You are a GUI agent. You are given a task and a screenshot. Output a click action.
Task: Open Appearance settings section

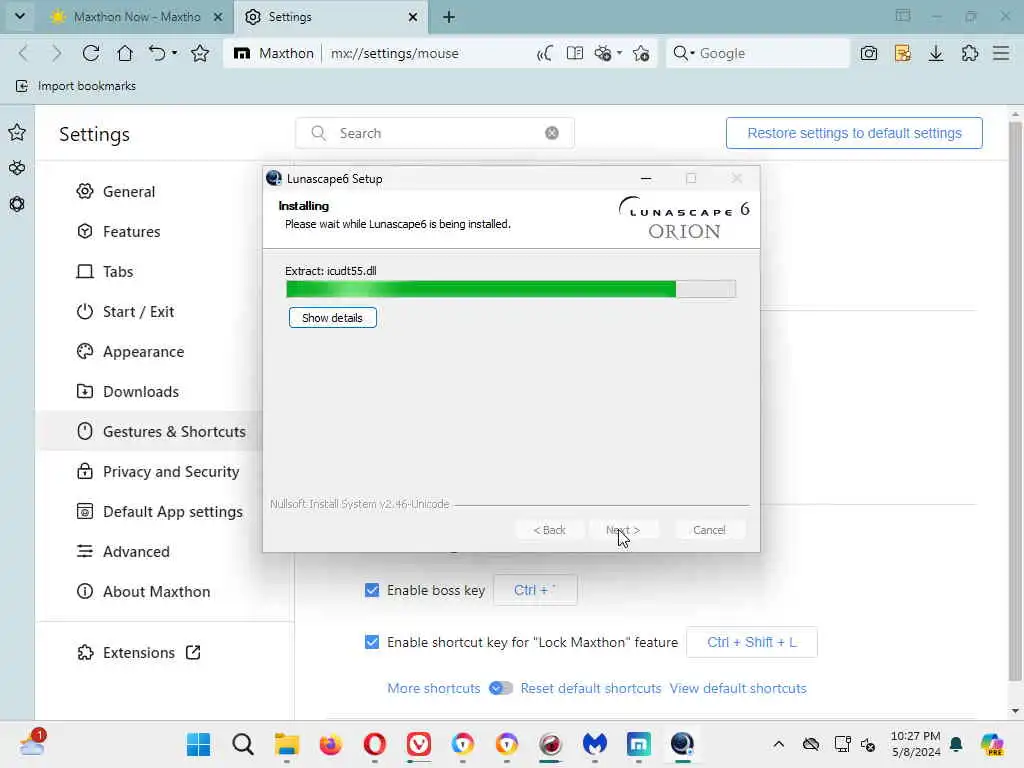(x=131, y=352)
